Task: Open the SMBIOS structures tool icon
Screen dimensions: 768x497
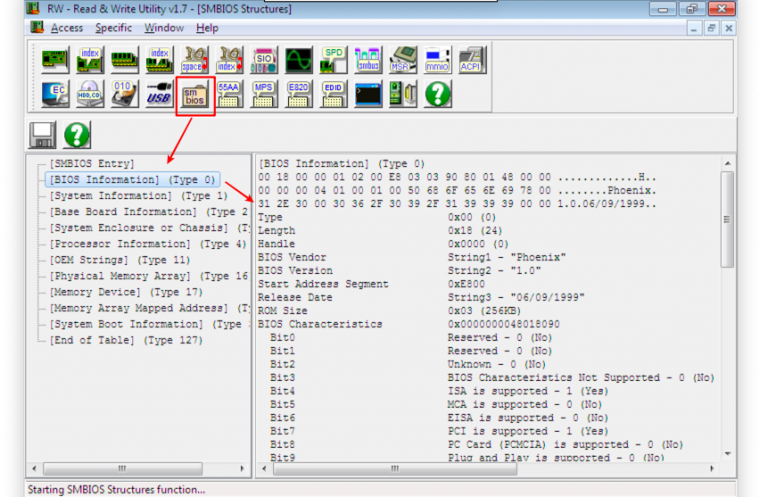Action: 196,96
